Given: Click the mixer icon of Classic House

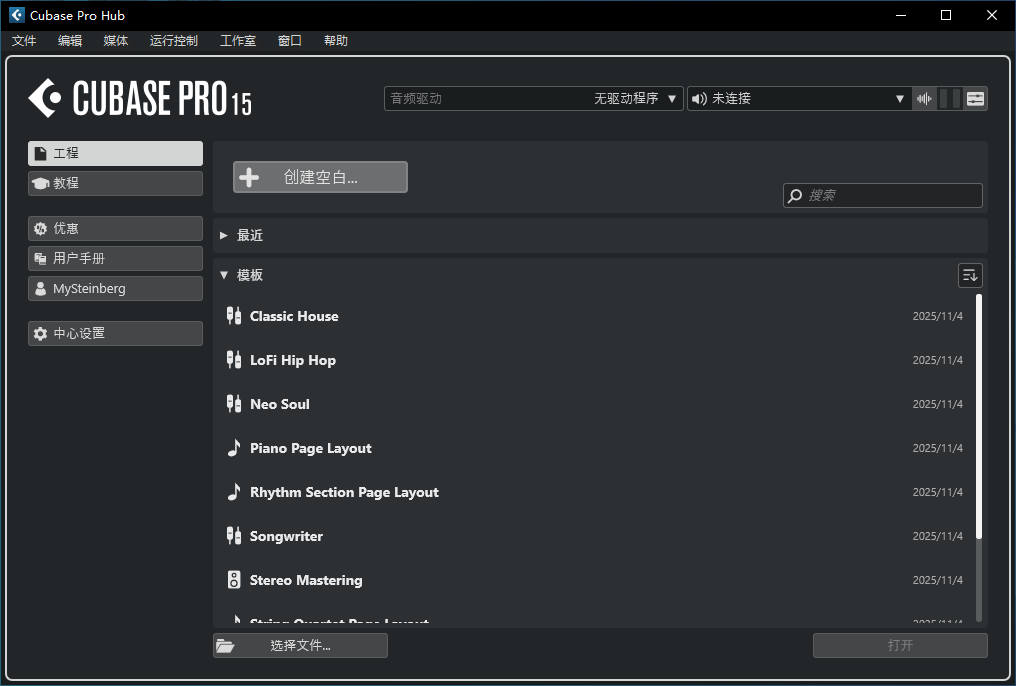Looking at the screenshot, I should point(234,315).
